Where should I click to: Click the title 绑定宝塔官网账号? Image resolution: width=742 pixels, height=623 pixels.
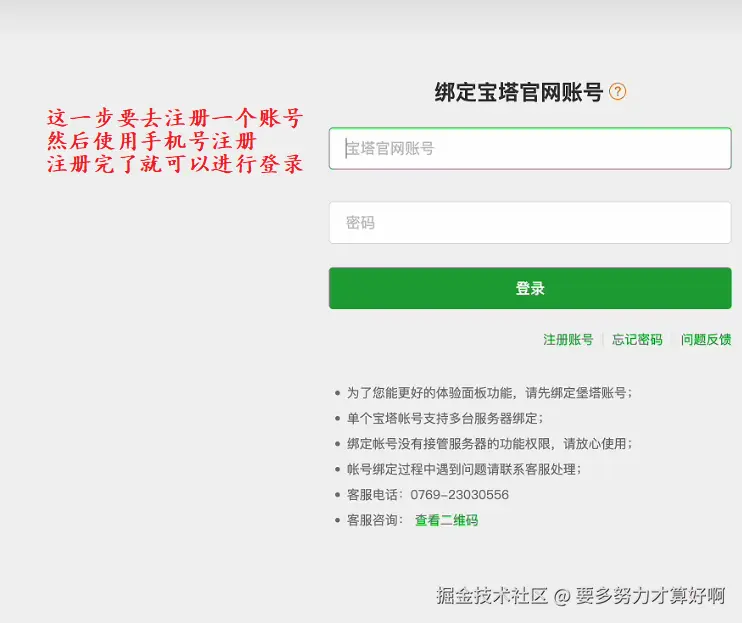pos(519,92)
